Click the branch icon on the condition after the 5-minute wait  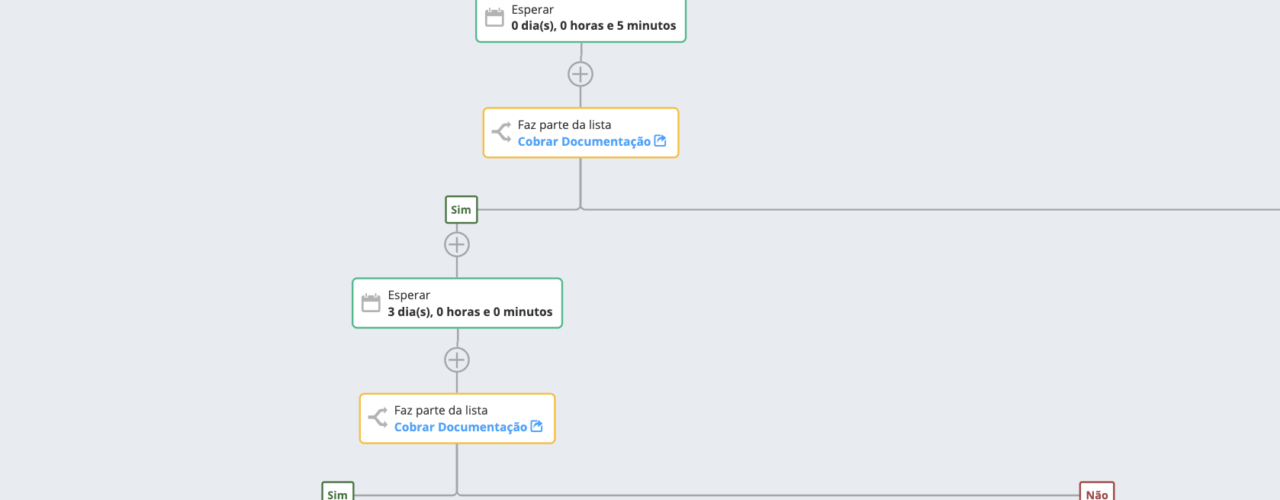(x=501, y=133)
